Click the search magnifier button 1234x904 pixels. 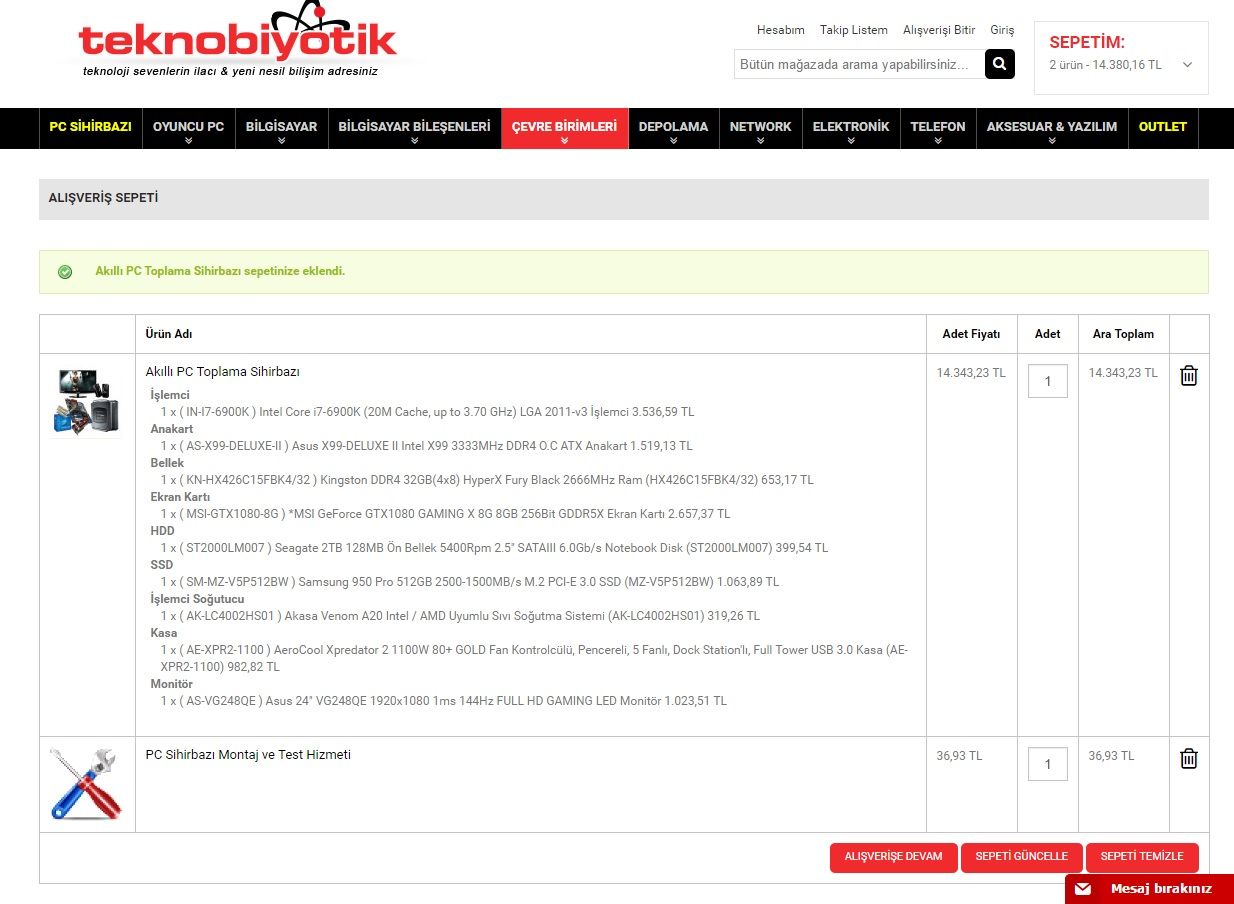[999, 64]
